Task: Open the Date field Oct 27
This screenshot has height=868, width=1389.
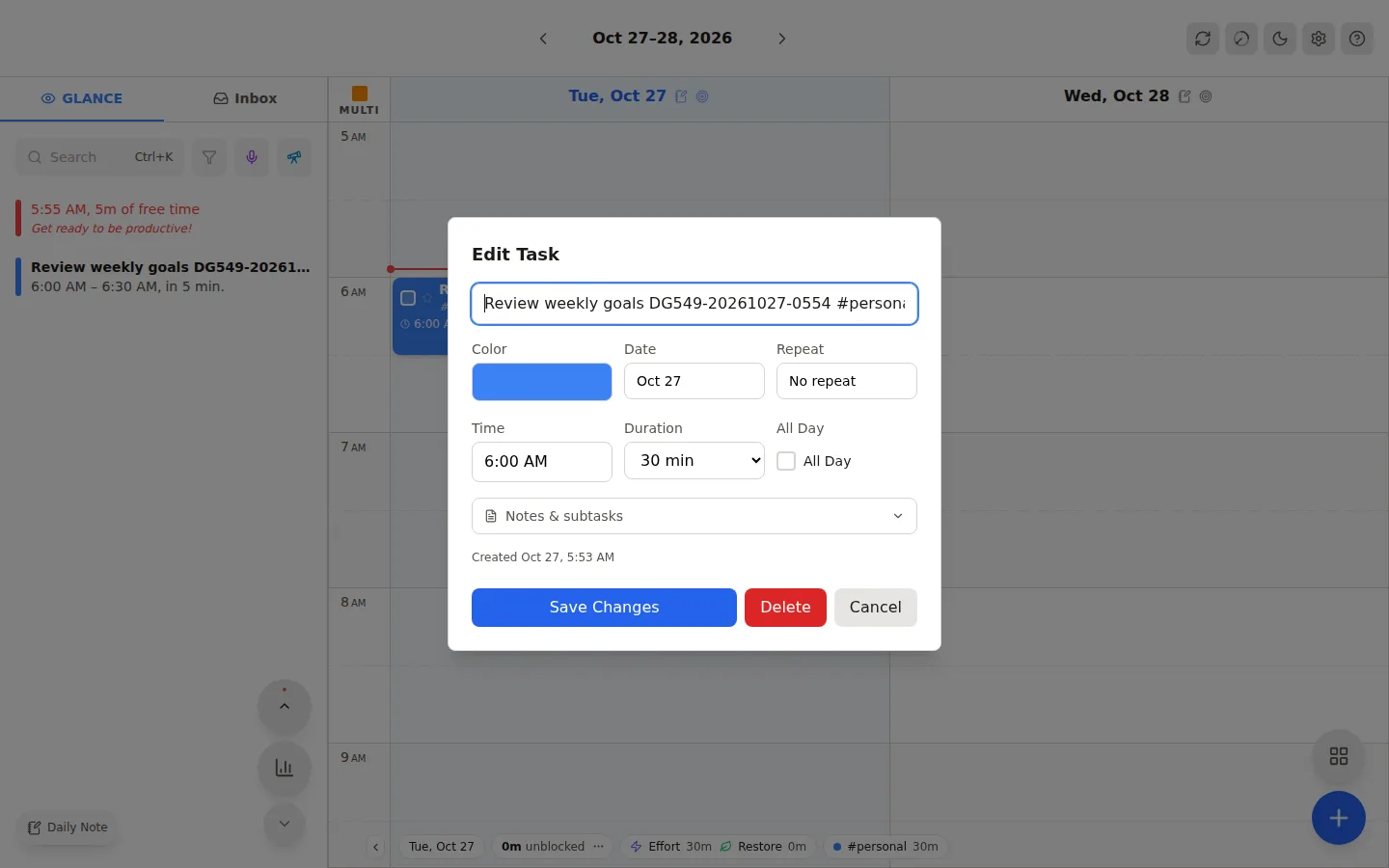Action: [x=694, y=381]
